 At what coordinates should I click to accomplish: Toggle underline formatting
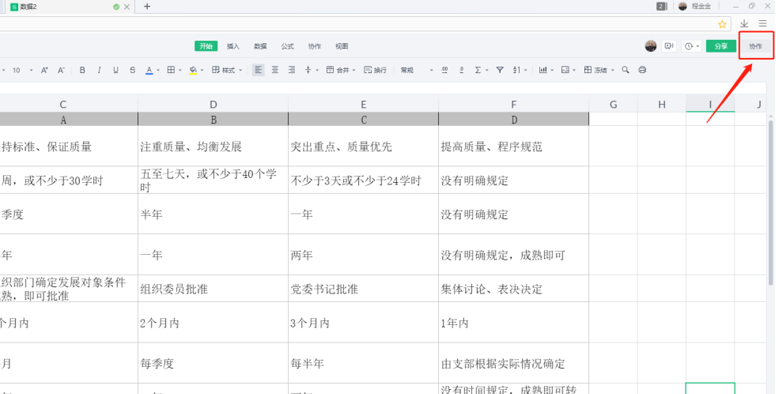pos(116,70)
